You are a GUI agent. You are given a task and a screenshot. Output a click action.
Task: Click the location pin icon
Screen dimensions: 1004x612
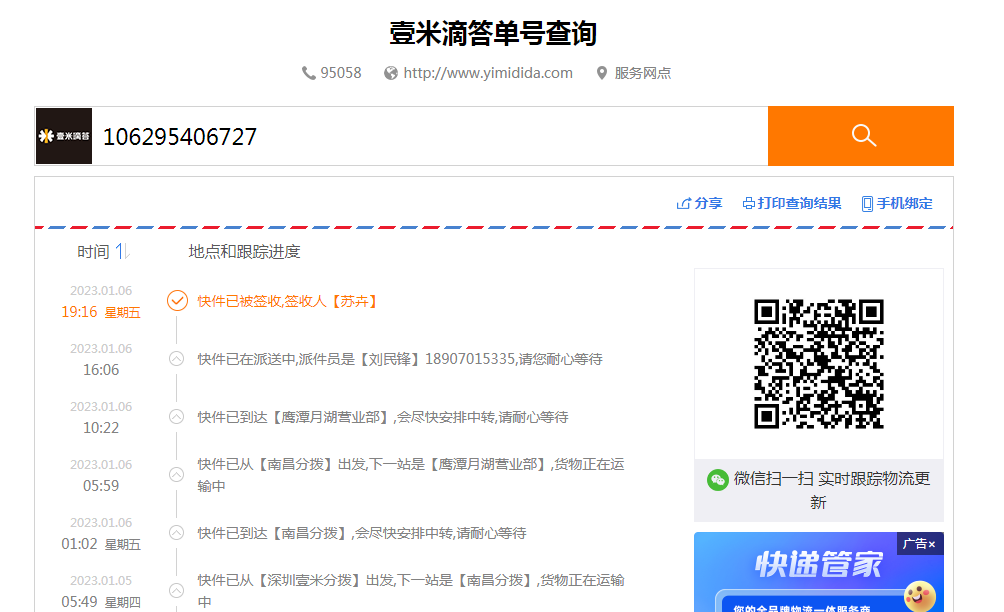601,73
